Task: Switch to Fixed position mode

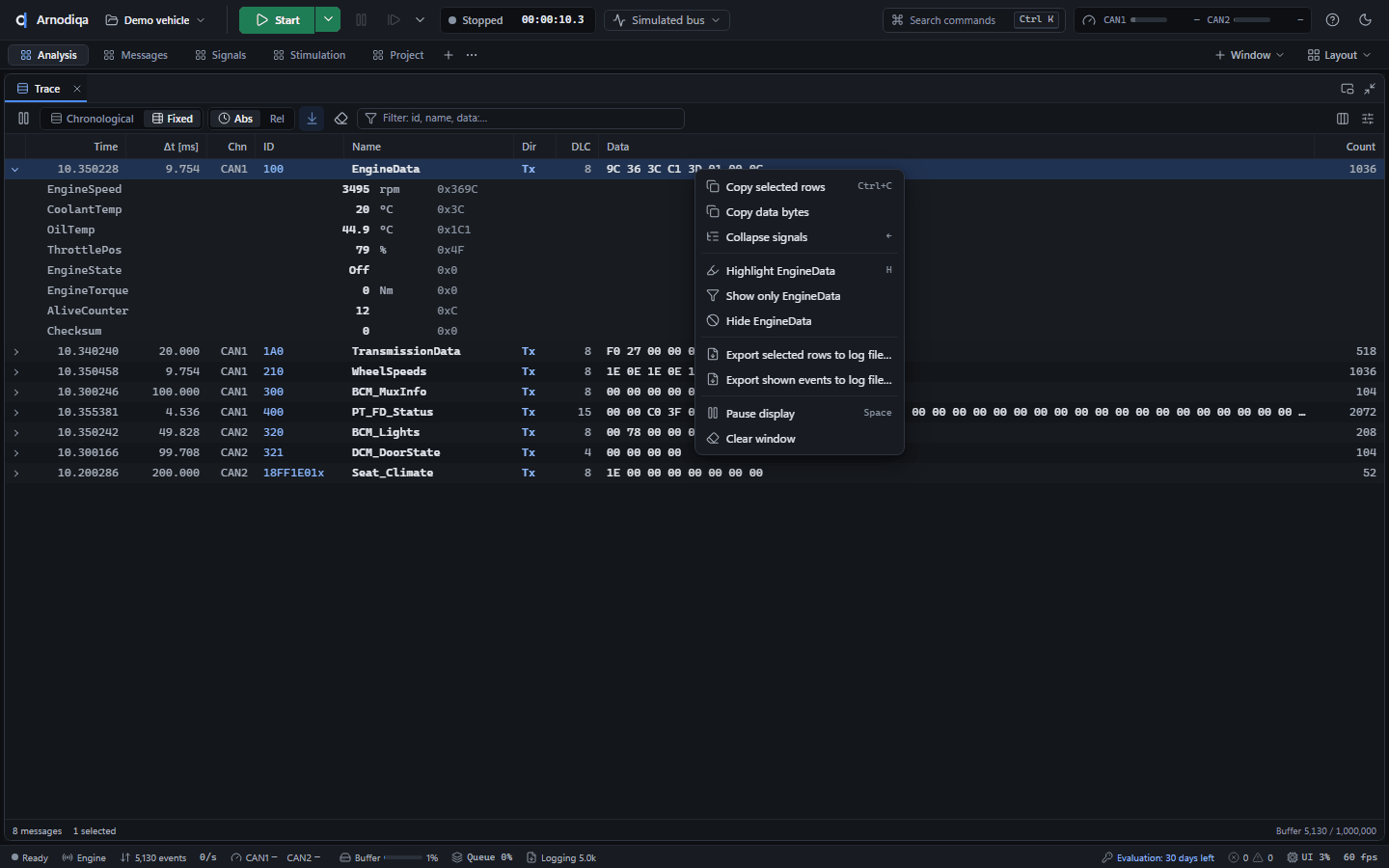Action: pos(173,119)
